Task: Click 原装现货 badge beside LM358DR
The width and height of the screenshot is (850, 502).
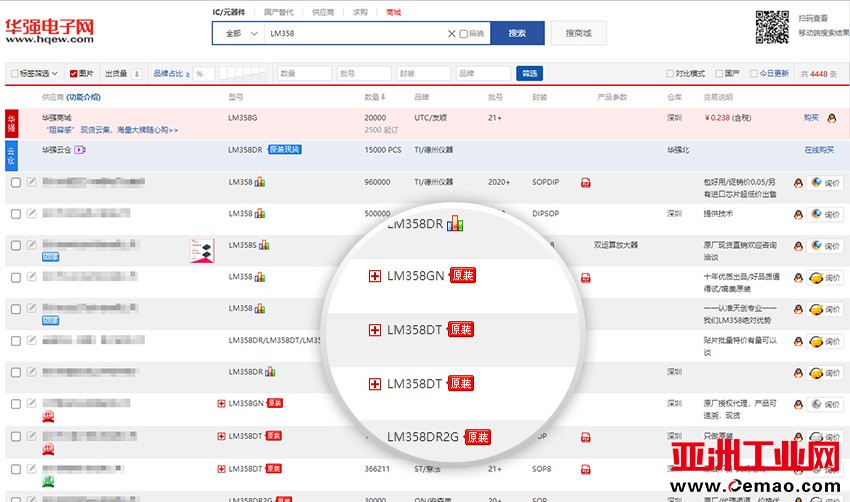Action: (285, 150)
